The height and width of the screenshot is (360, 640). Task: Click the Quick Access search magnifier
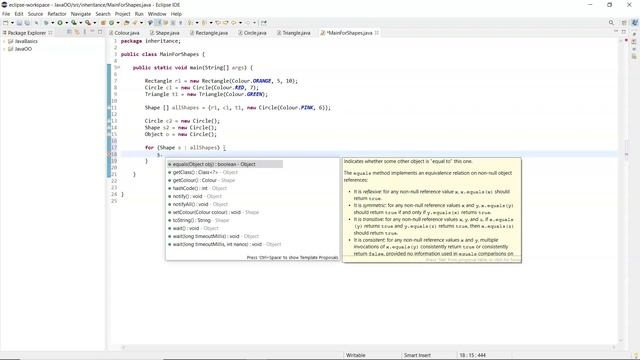611,23
